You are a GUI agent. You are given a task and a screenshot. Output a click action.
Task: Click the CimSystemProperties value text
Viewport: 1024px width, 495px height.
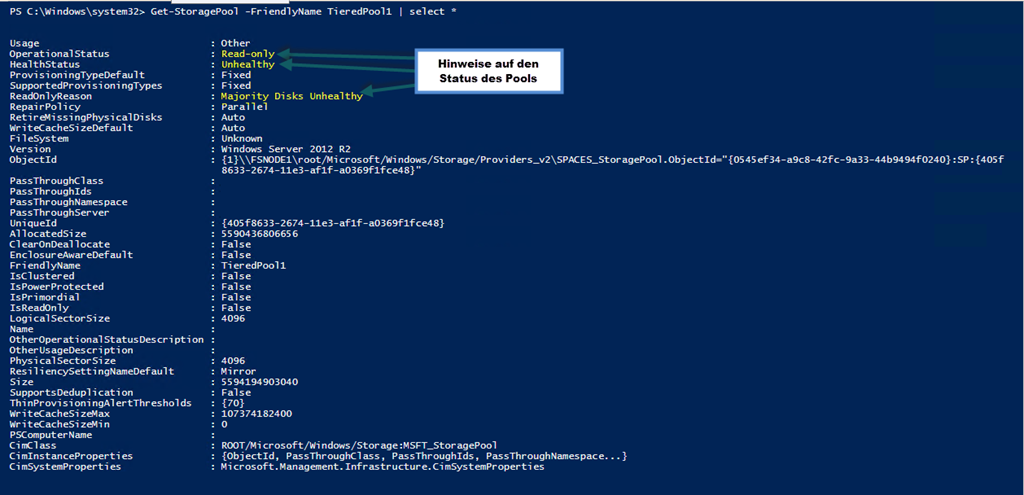click(x=382, y=468)
